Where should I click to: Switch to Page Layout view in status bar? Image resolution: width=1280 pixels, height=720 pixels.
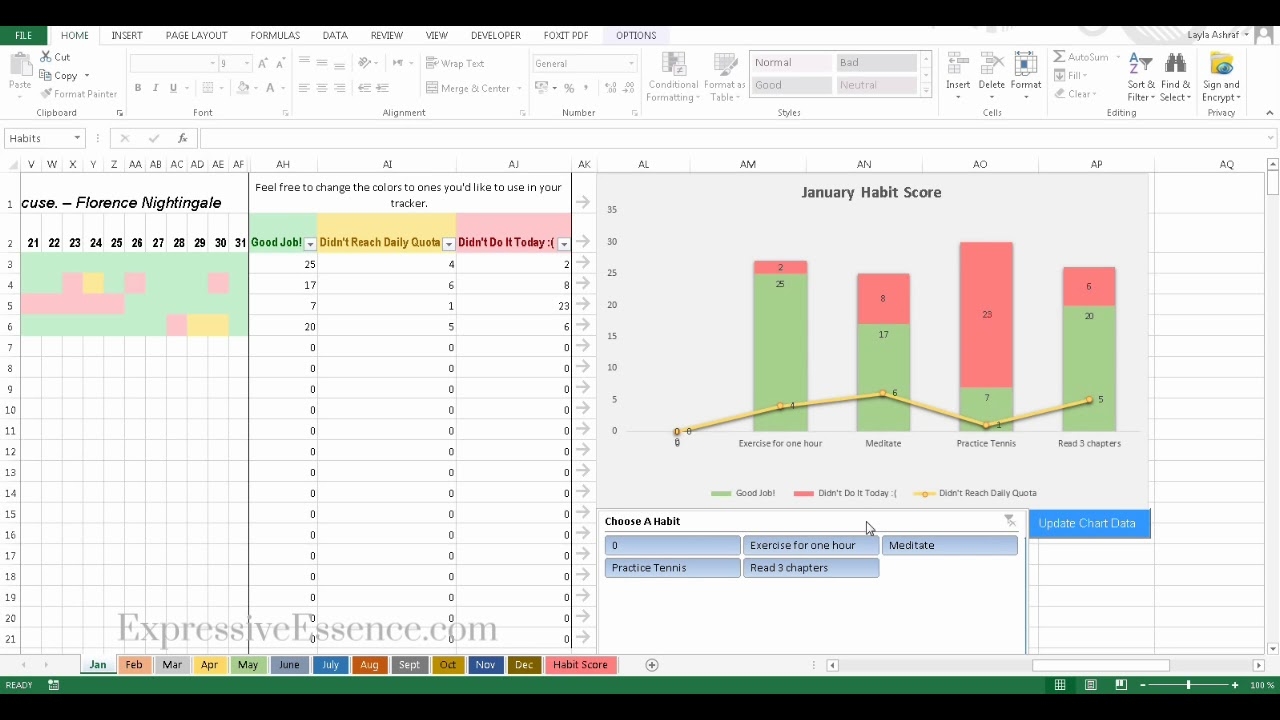pyautogui.click(x=1091, y=685)
